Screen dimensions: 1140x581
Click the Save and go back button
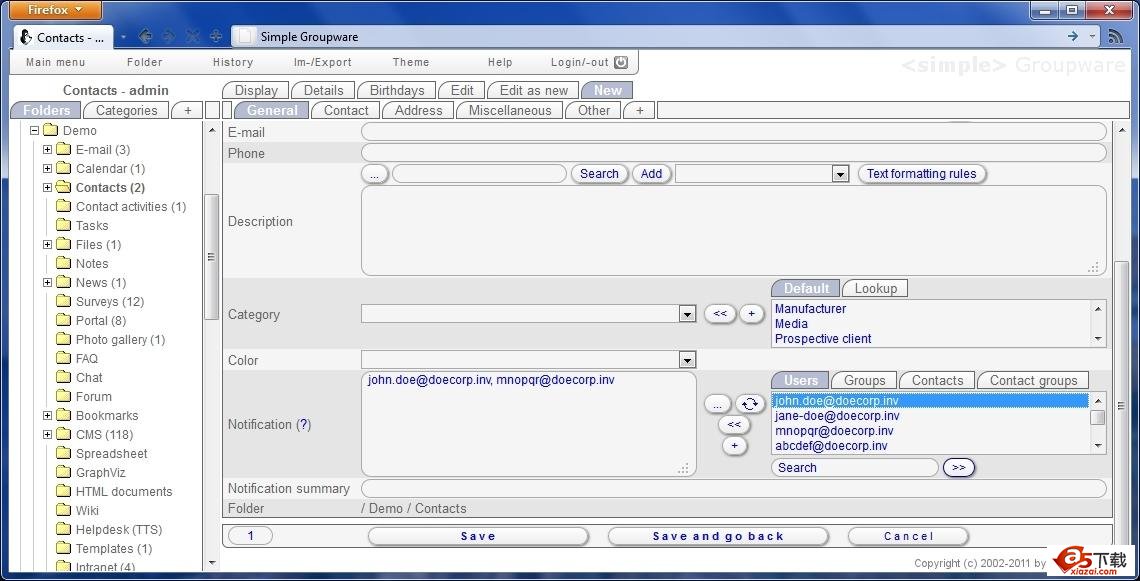718,536
